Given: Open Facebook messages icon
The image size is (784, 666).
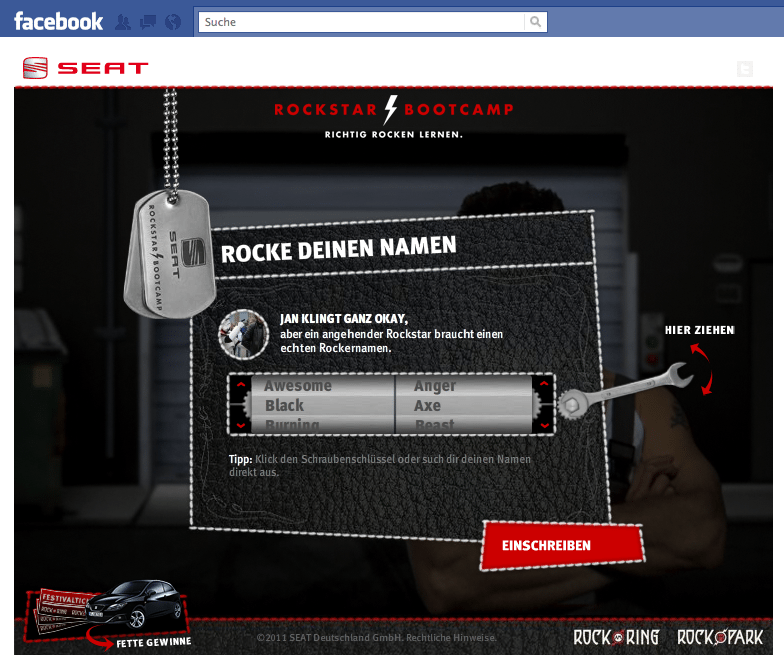Looking at the screenshot, I should tap(148, 22).
